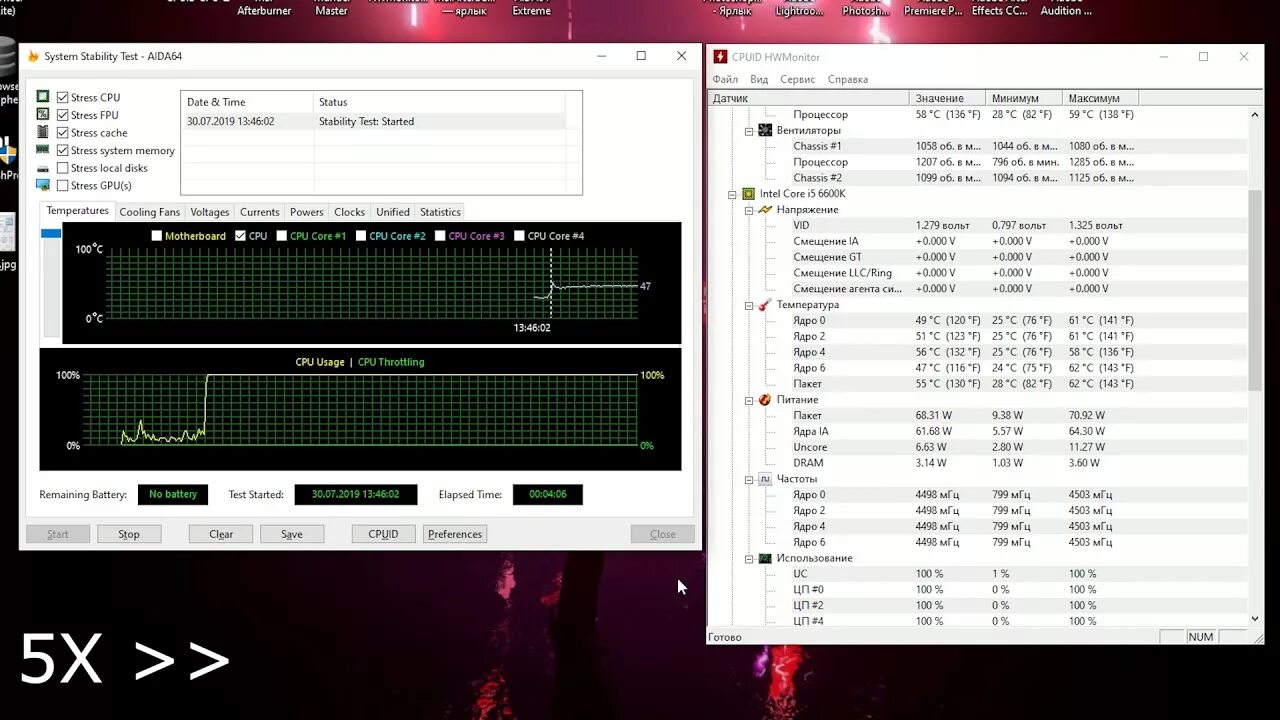Open the Справка menu in HWMonitor

[848, 79]
